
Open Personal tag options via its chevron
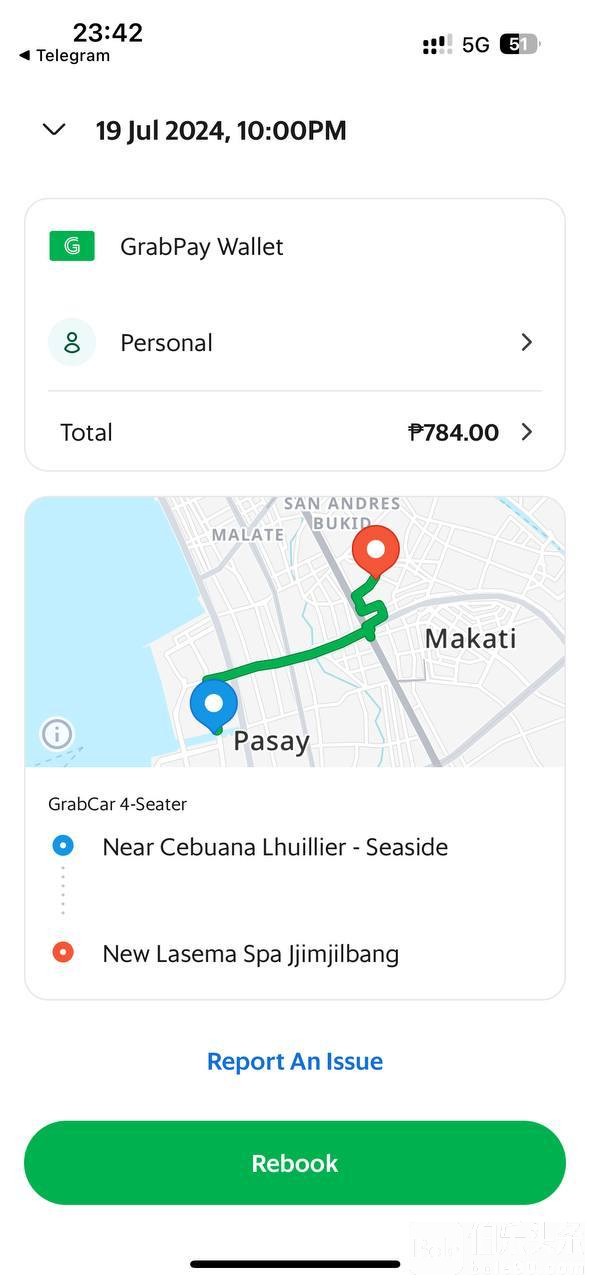click(527, 342)
